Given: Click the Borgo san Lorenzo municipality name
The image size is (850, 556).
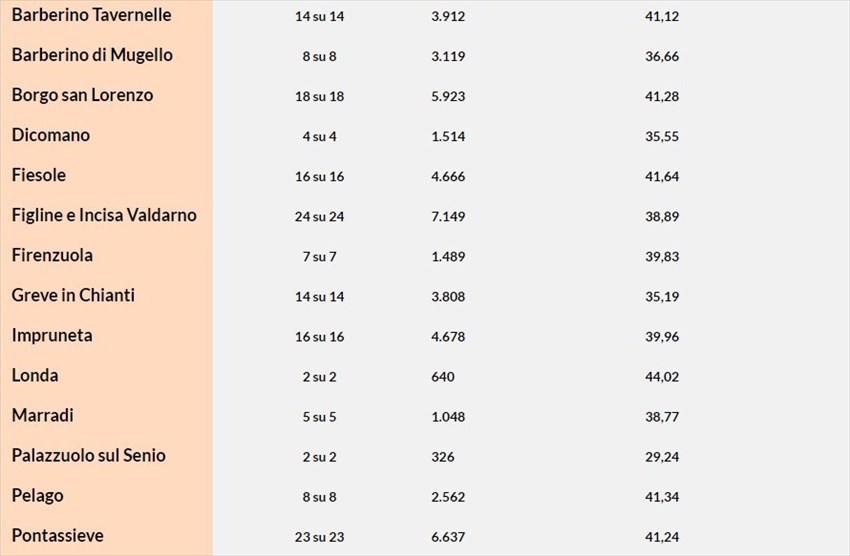Looking at the screenshot, I should point(82,95).
